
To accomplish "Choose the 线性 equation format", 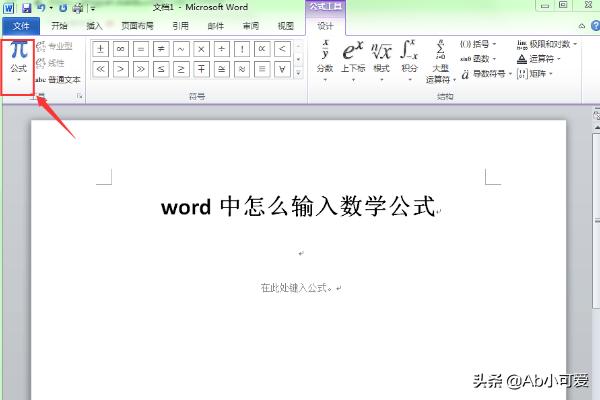I will 50,63.
